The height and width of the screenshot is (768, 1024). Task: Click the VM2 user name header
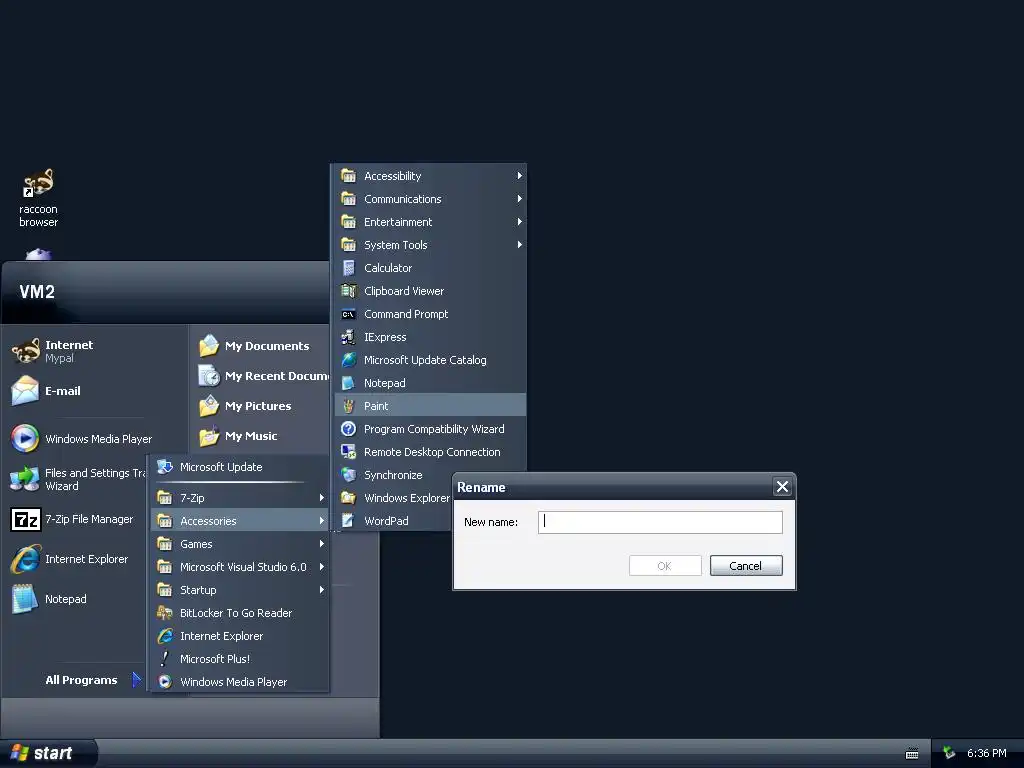(37, 292)
